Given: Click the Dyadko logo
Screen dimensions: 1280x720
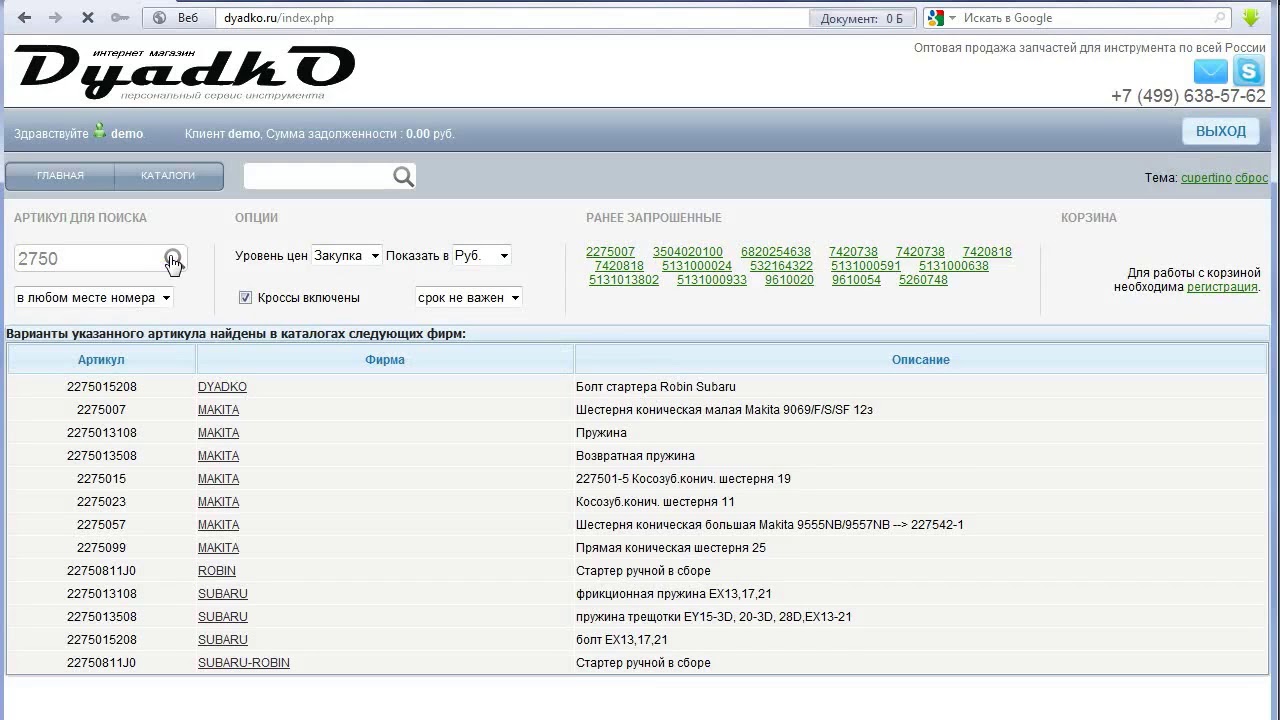Looking at the screenshot, I should pos(185,73).
